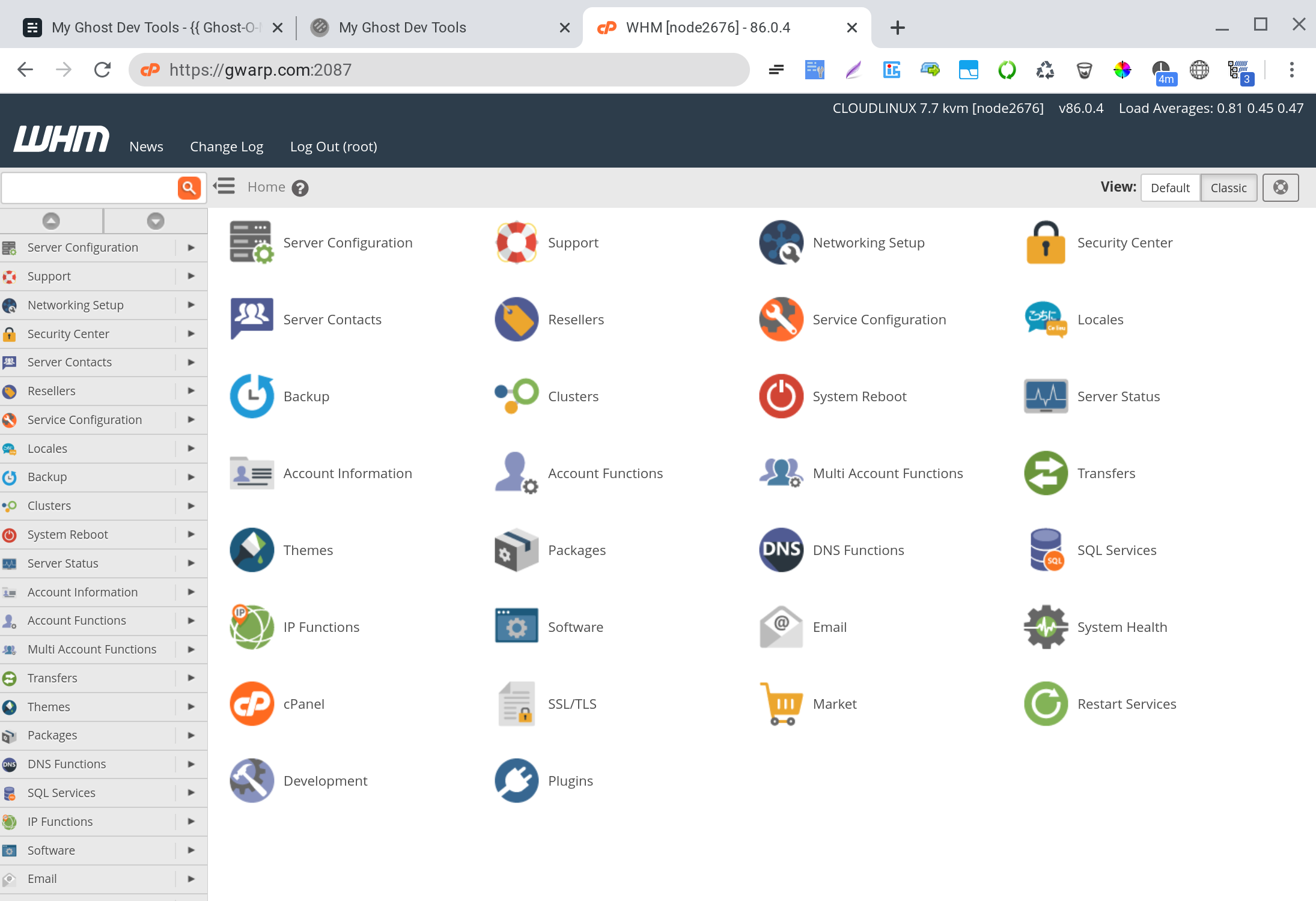Click the WHM logo
Viewport: 1316px width, 901px height.
tap(61, 139)
